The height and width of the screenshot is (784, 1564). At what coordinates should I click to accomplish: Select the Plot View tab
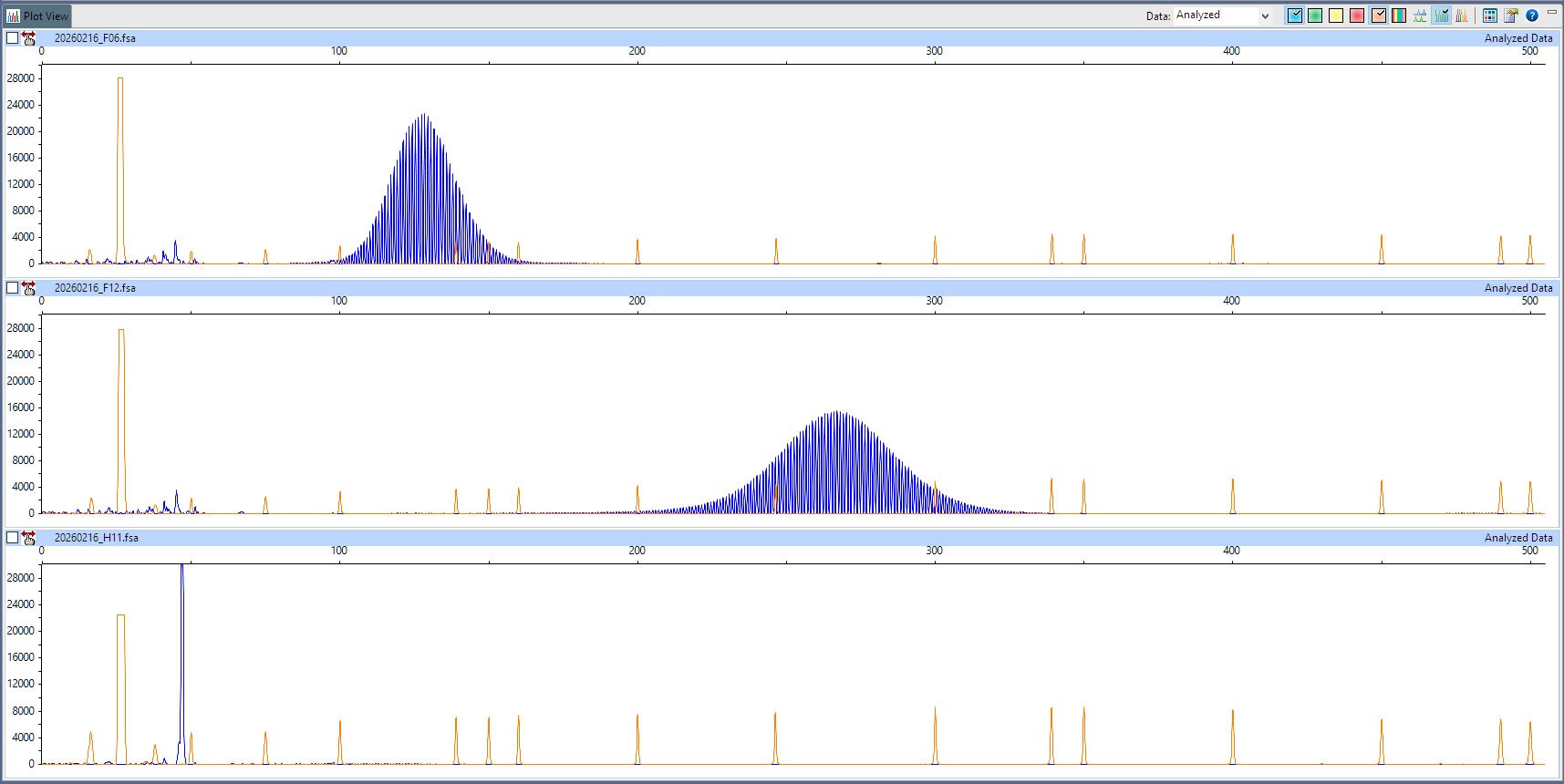37,15
